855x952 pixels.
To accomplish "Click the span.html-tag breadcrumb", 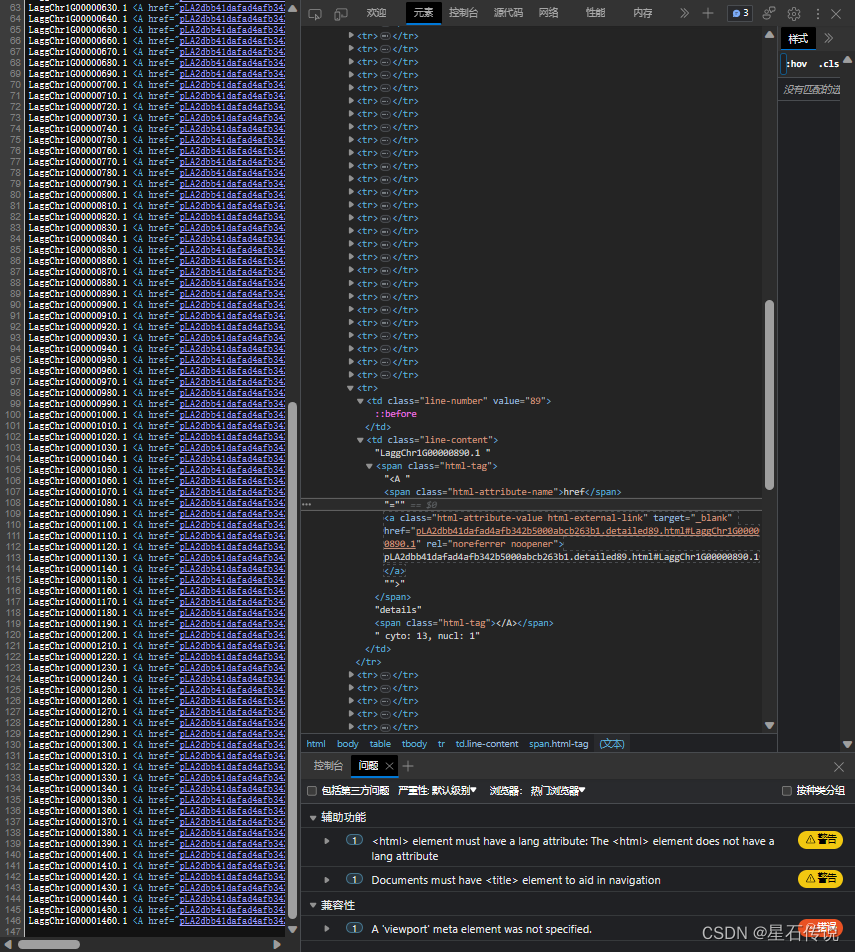I will [559, 744].
